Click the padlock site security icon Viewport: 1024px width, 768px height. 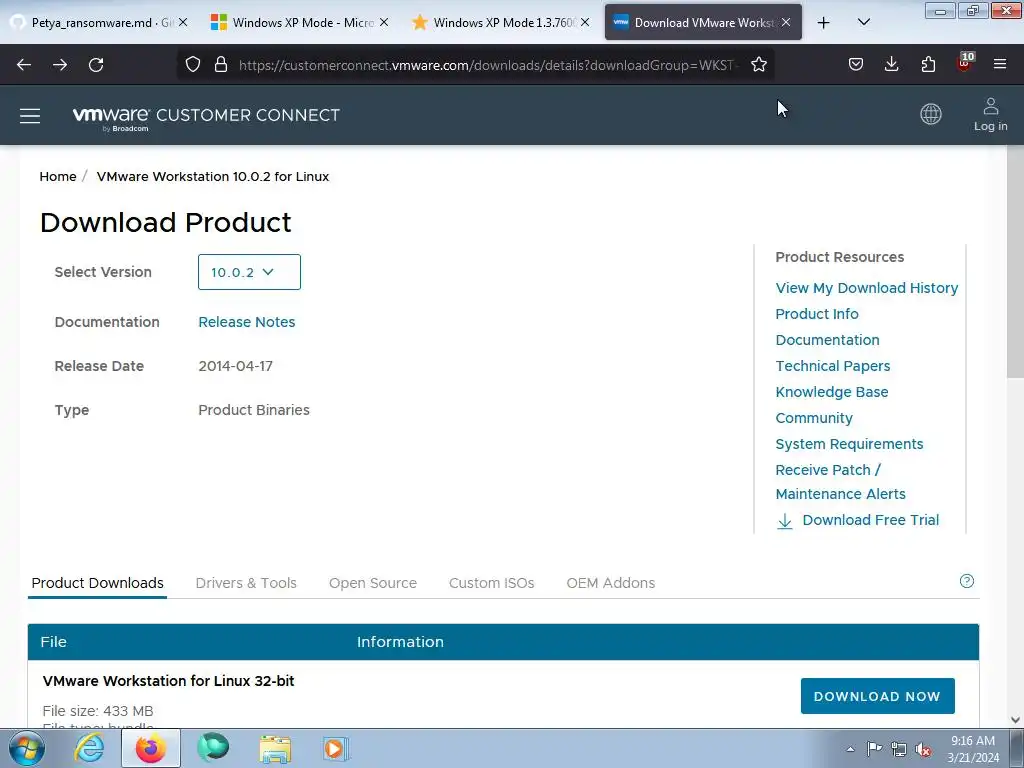point(221,65)
